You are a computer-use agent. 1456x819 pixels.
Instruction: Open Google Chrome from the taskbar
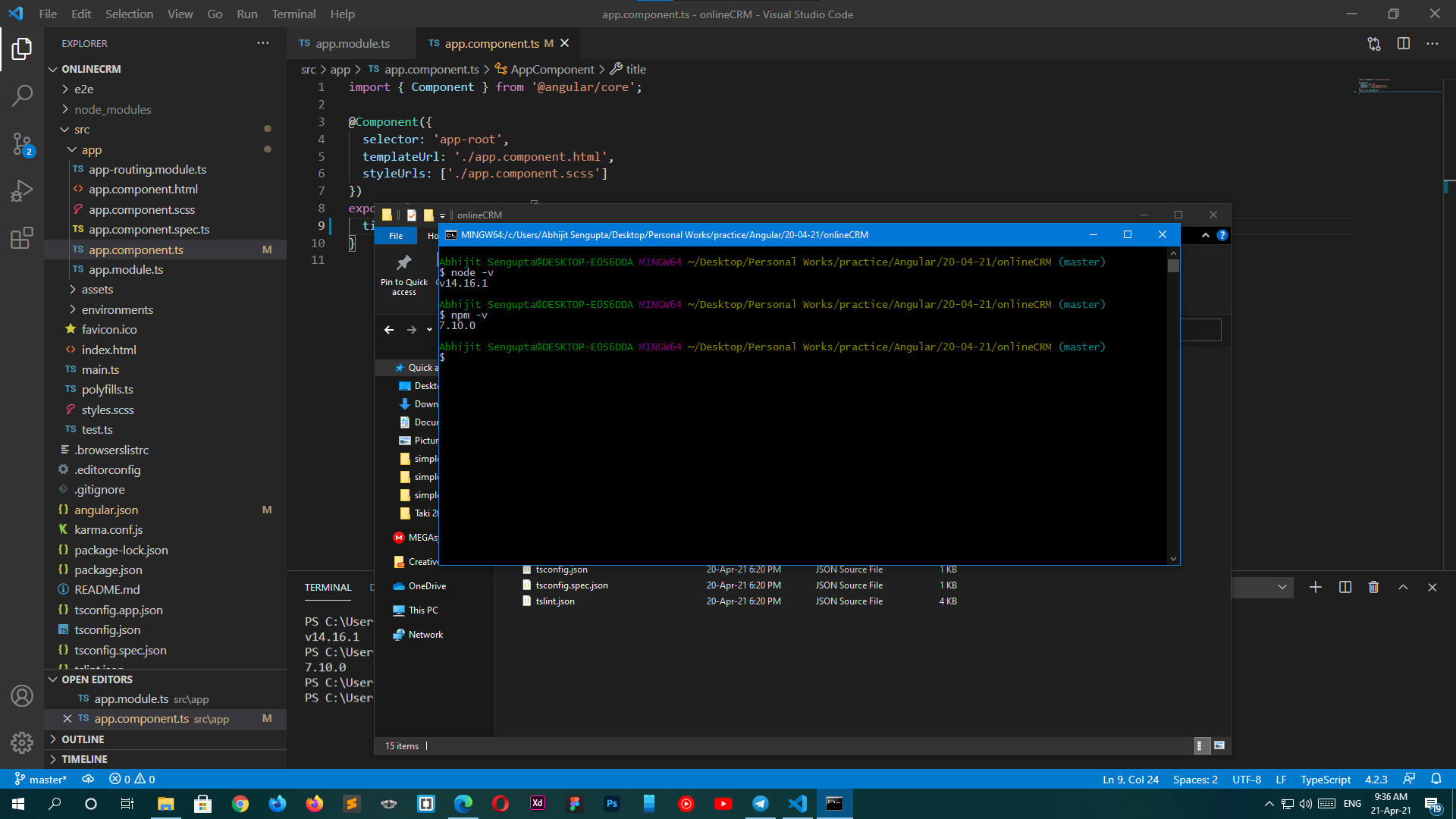240,804
